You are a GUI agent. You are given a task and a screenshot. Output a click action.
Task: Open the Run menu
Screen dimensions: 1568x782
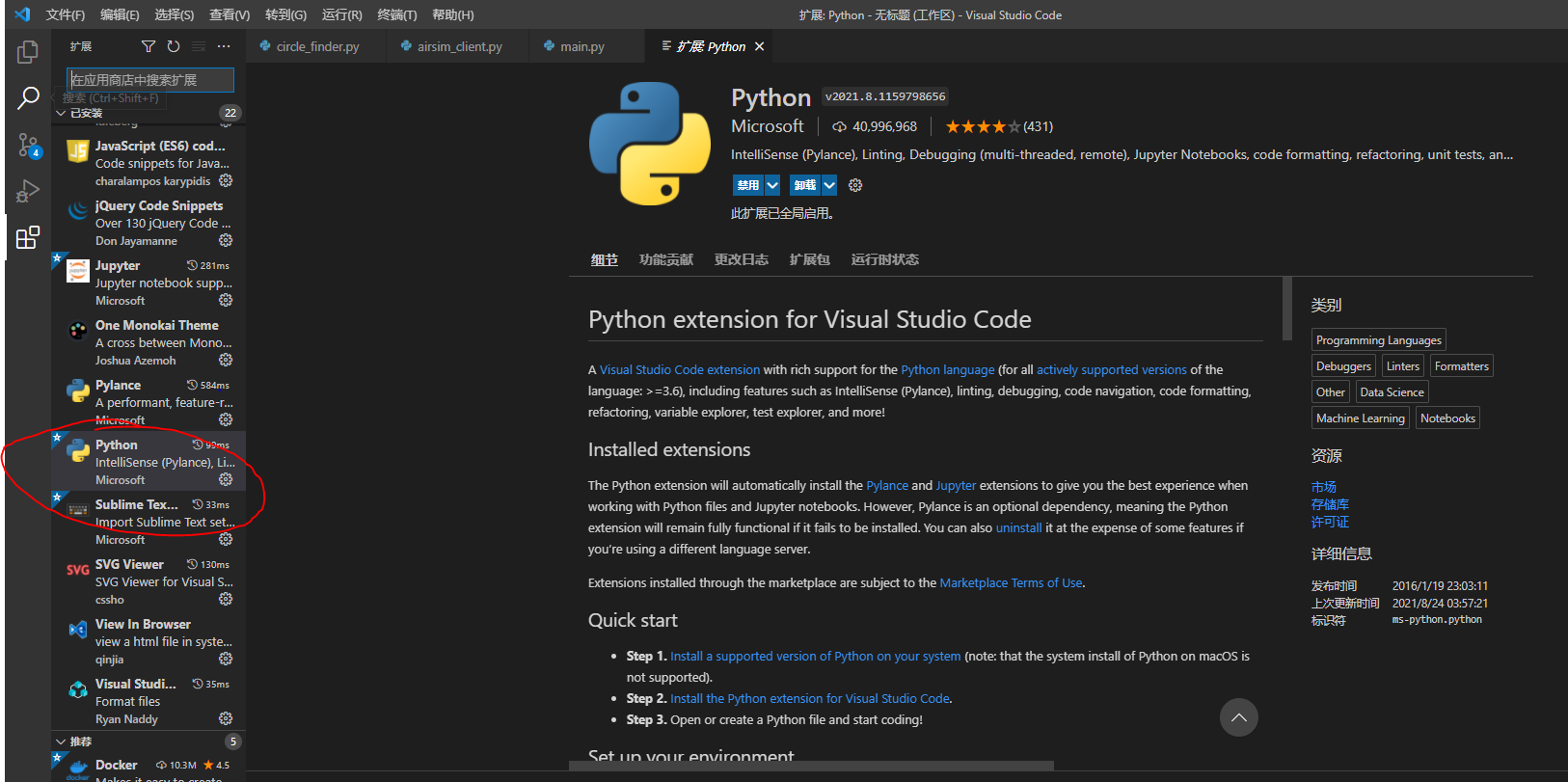pyautogui.click(x=342, y=14)
